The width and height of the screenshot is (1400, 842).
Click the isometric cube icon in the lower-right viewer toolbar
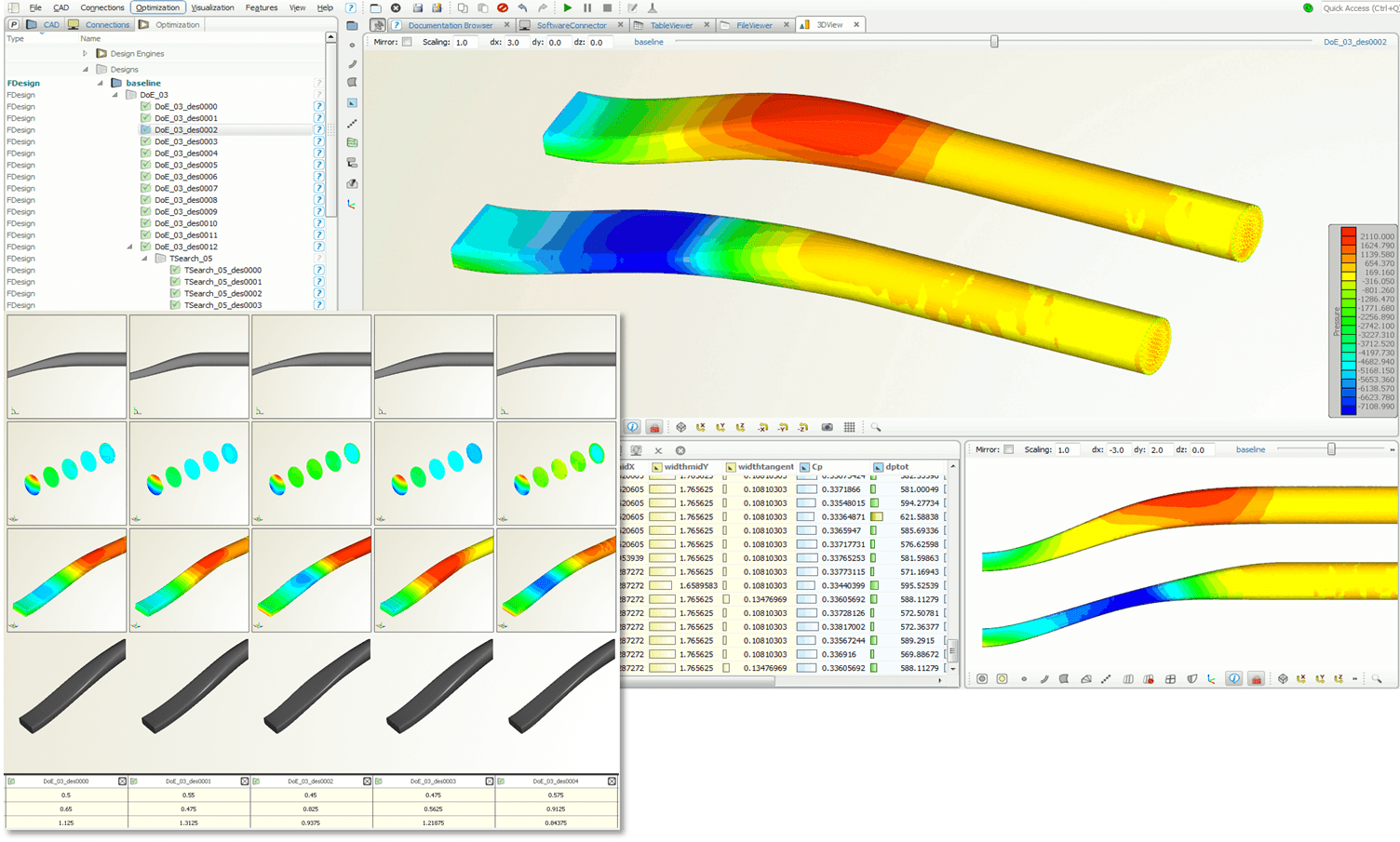click(1283, 679)
